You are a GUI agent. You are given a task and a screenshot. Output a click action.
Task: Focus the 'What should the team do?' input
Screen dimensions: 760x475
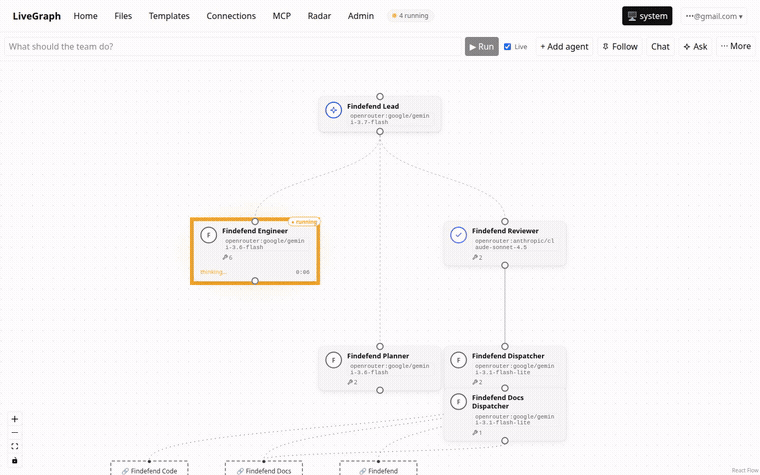pyautogui.click(x=233, y=47)
